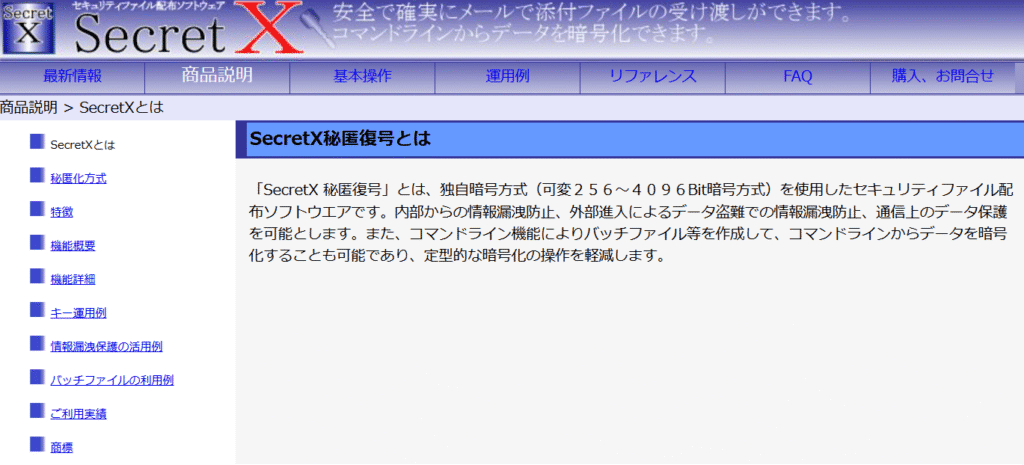The height and width of the screenshot is (465, 1024).
Task: Click the heading SecretX秘匿復号とは
Action: [x=340, y=139]
